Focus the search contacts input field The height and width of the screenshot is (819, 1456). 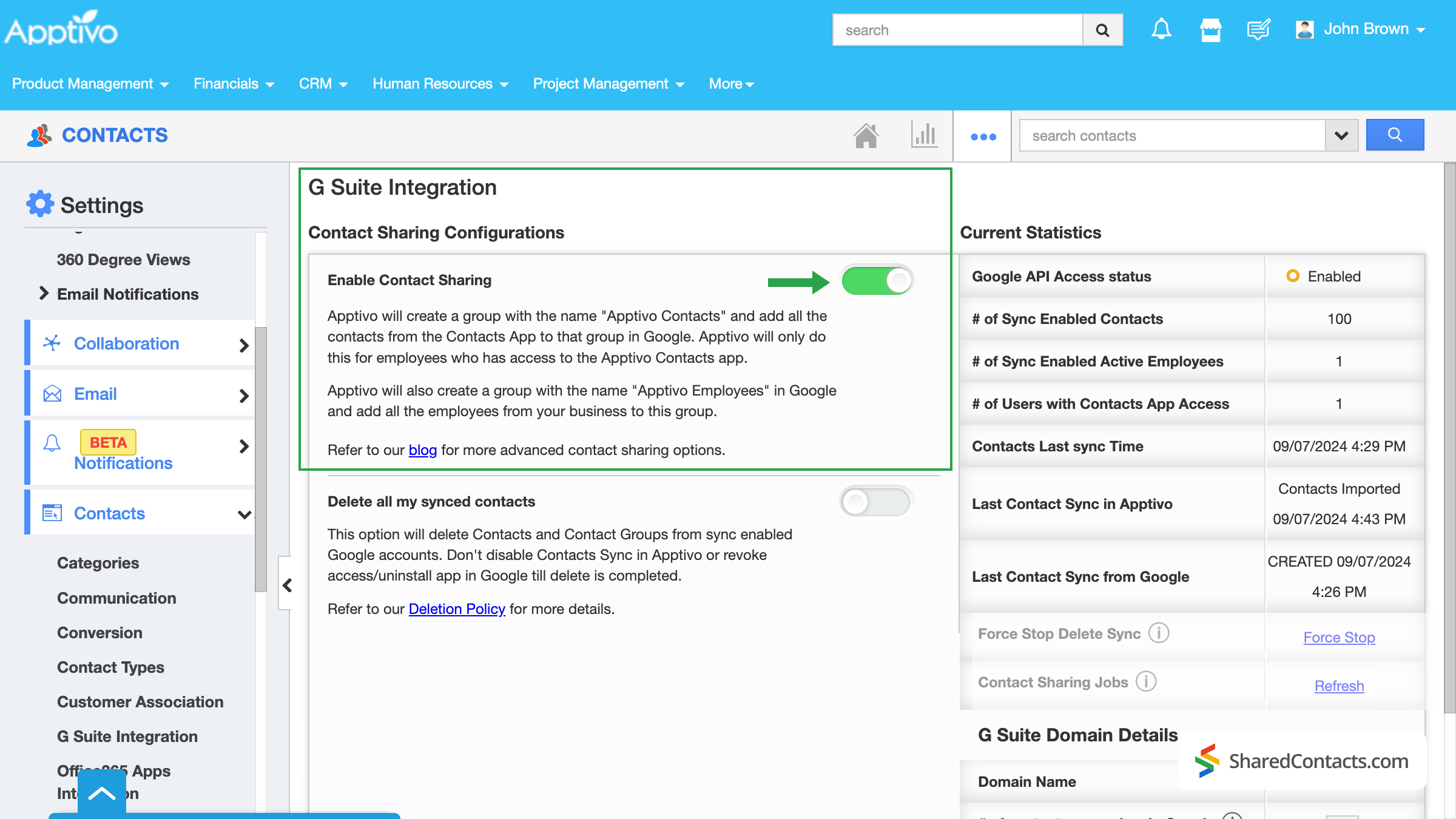click(1172, 135)
